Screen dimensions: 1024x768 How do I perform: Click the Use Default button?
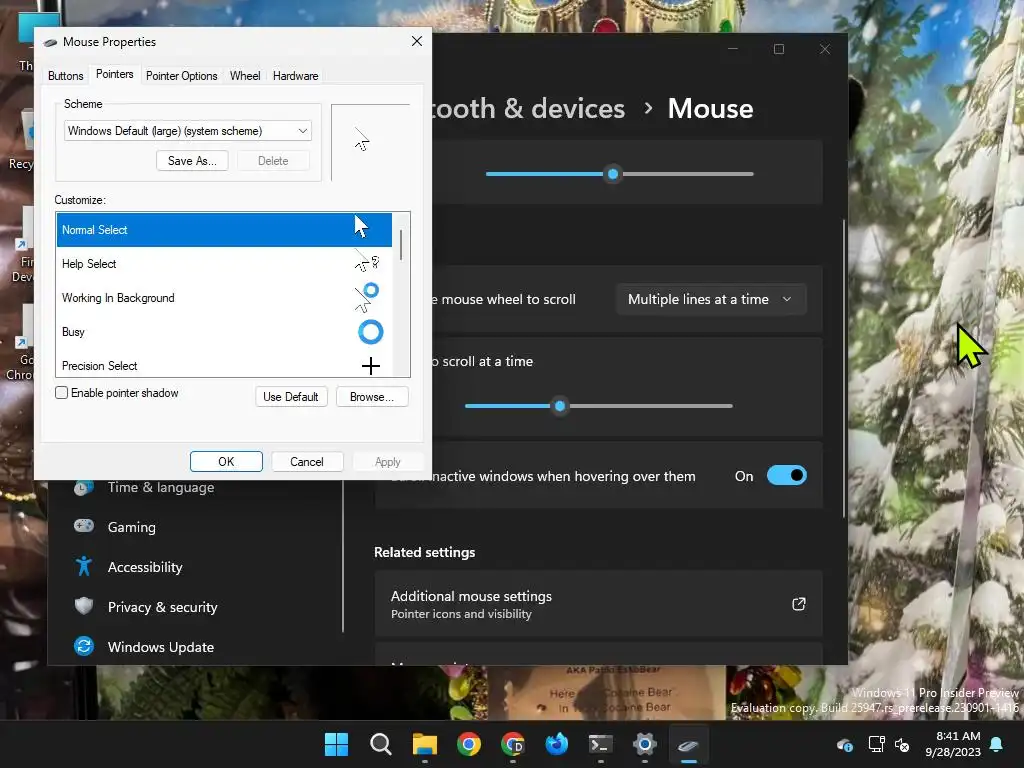click(x=291, y=397)
